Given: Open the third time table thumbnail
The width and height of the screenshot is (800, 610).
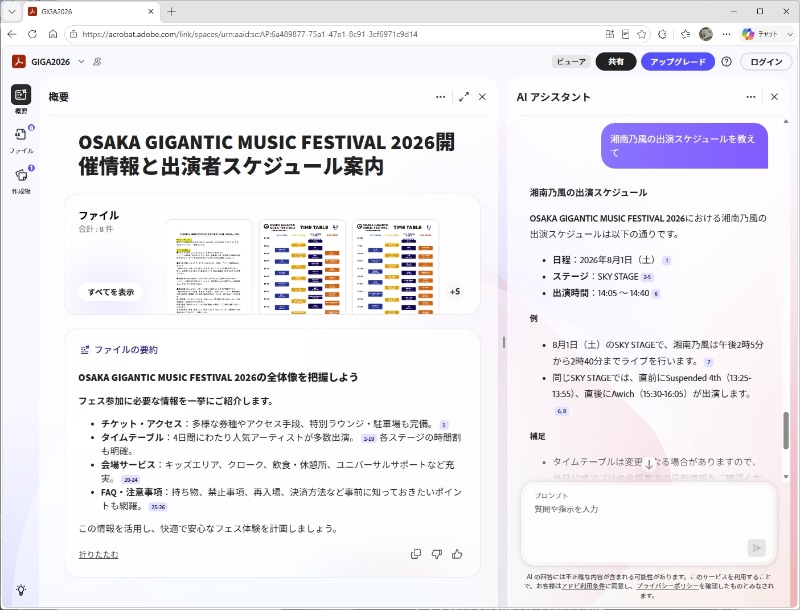Looking at the screenshot, I should (x=395, y=267).
